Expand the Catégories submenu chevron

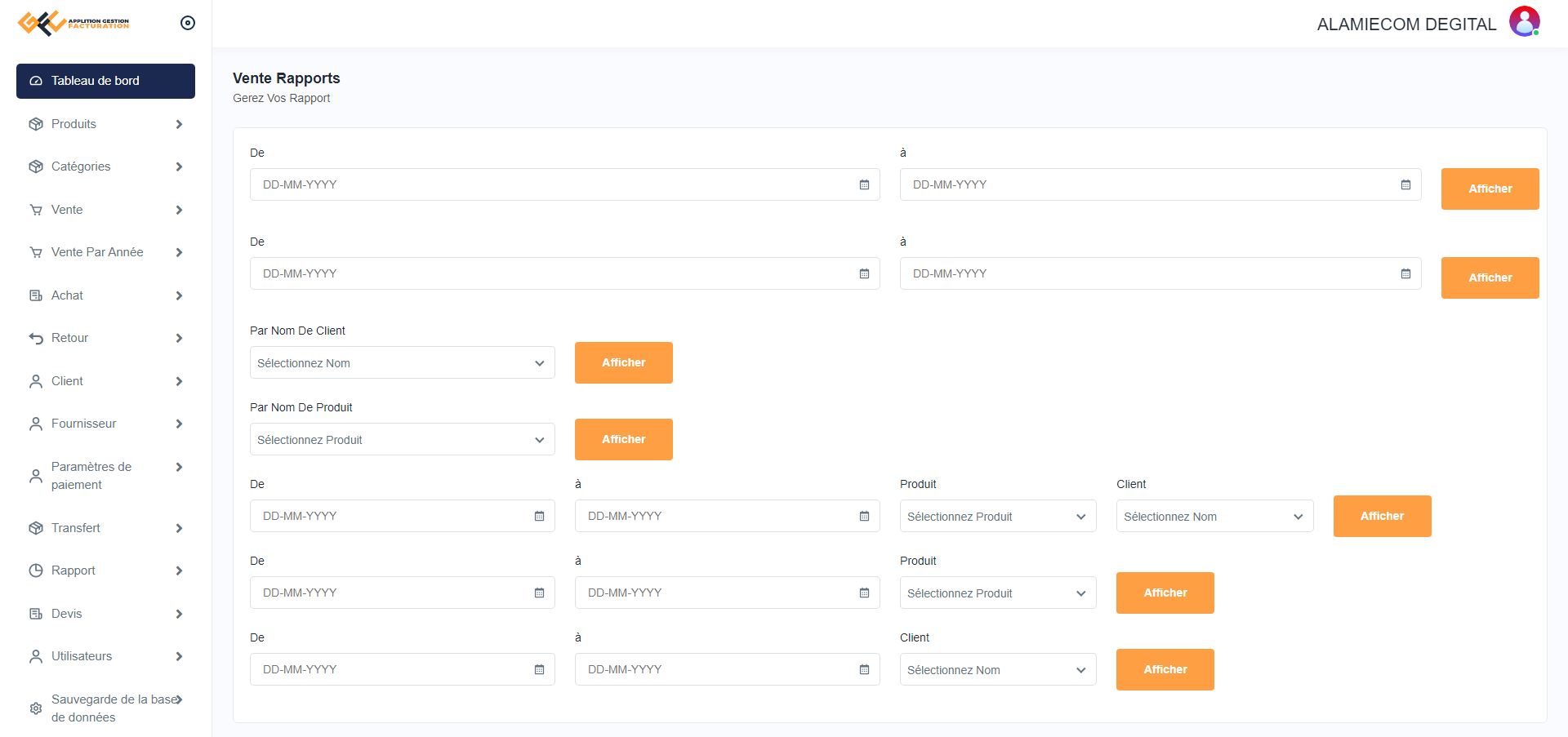click(x=179, y=166)
